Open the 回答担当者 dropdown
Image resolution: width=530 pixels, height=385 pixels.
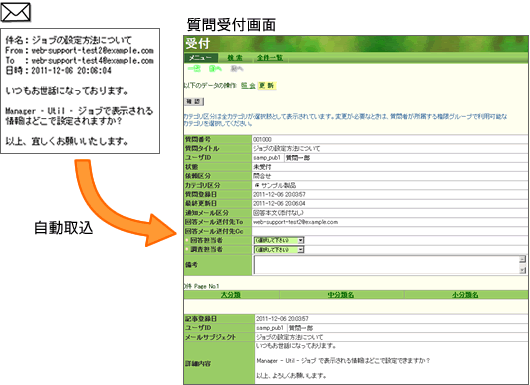click(x=279, y=240)
